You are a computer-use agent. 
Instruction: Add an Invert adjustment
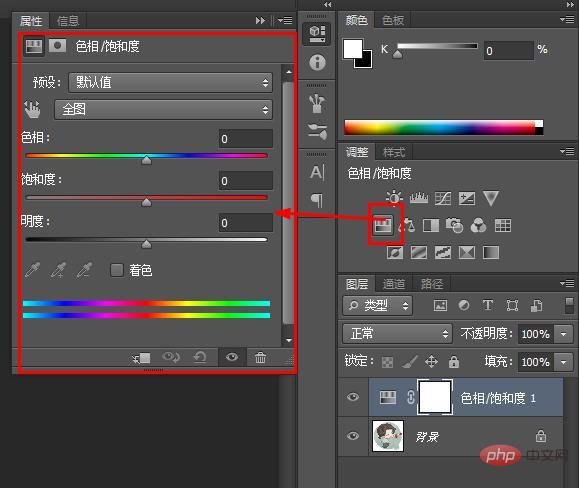(395, 253)
